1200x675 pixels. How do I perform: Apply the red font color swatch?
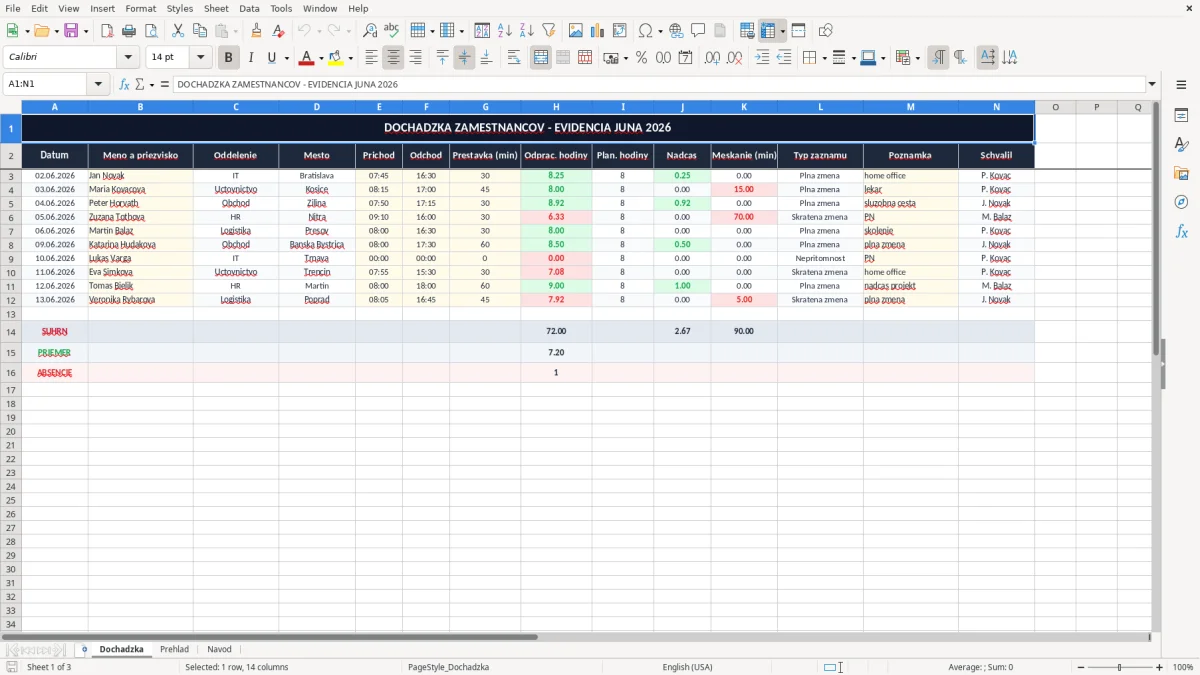[307, 58]
